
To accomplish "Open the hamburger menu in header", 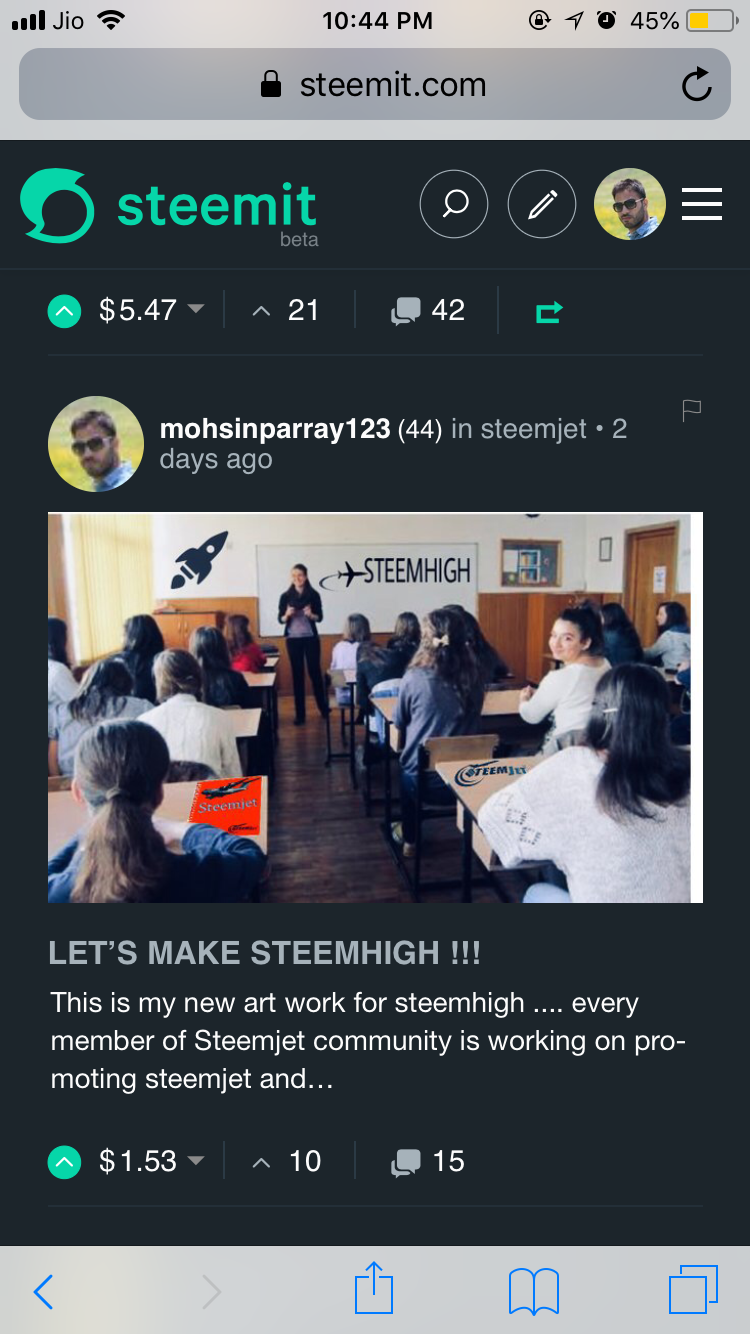I will click(x=702, y=204).
